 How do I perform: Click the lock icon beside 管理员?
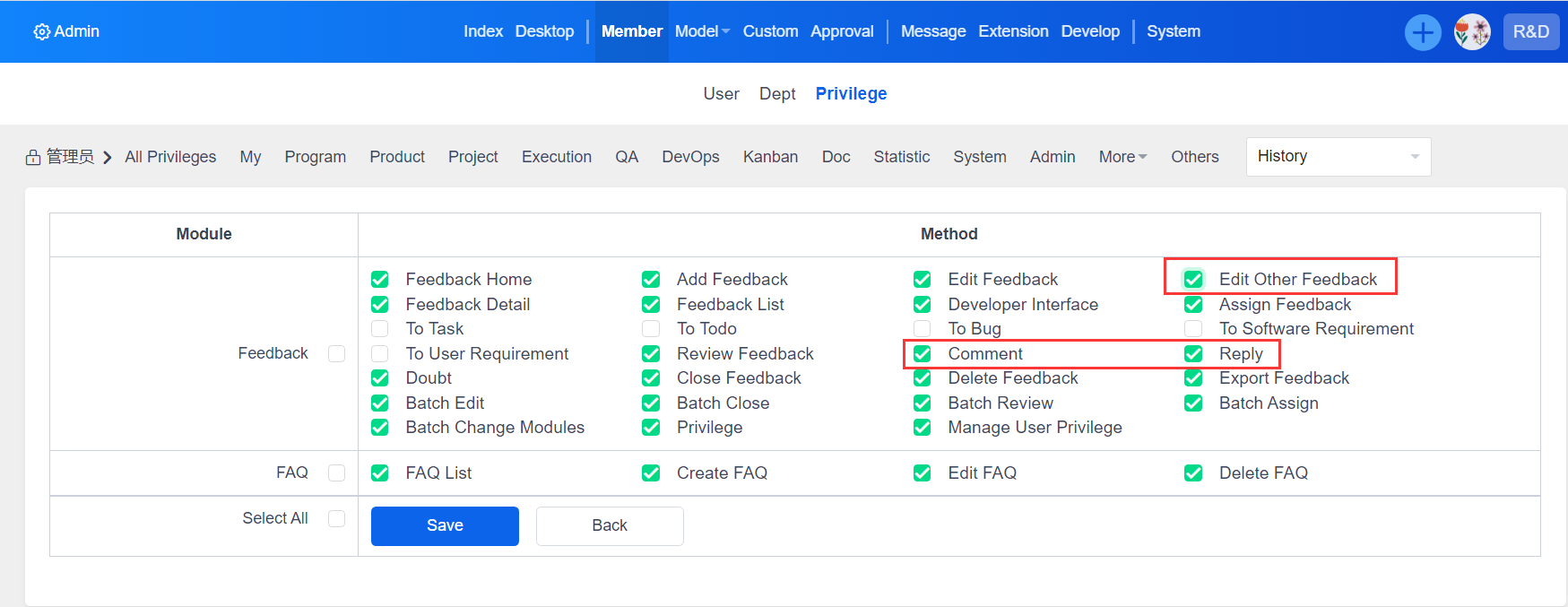coord(33,158)
